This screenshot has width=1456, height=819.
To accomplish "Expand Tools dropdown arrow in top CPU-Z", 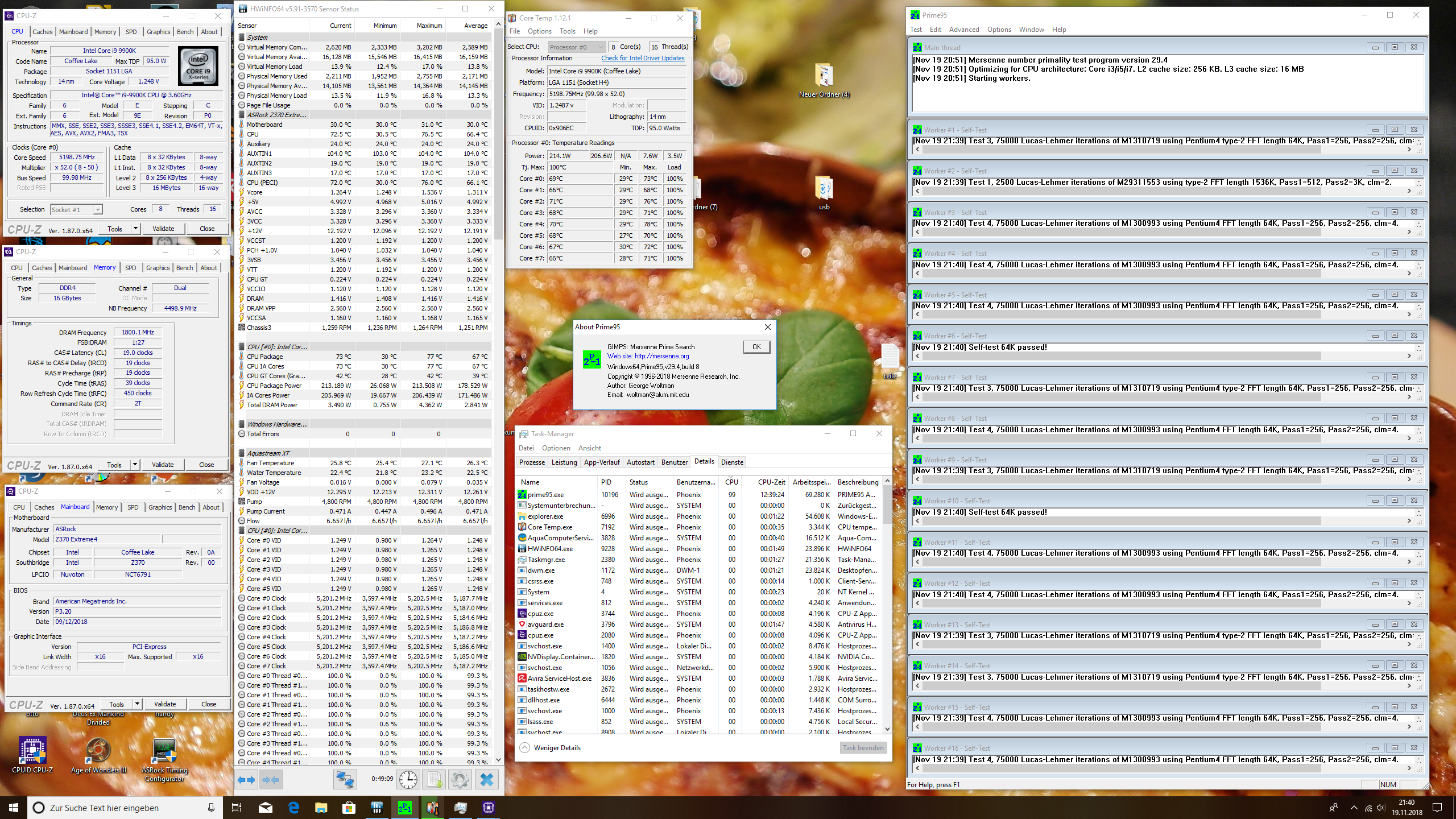I will point(135,229).
